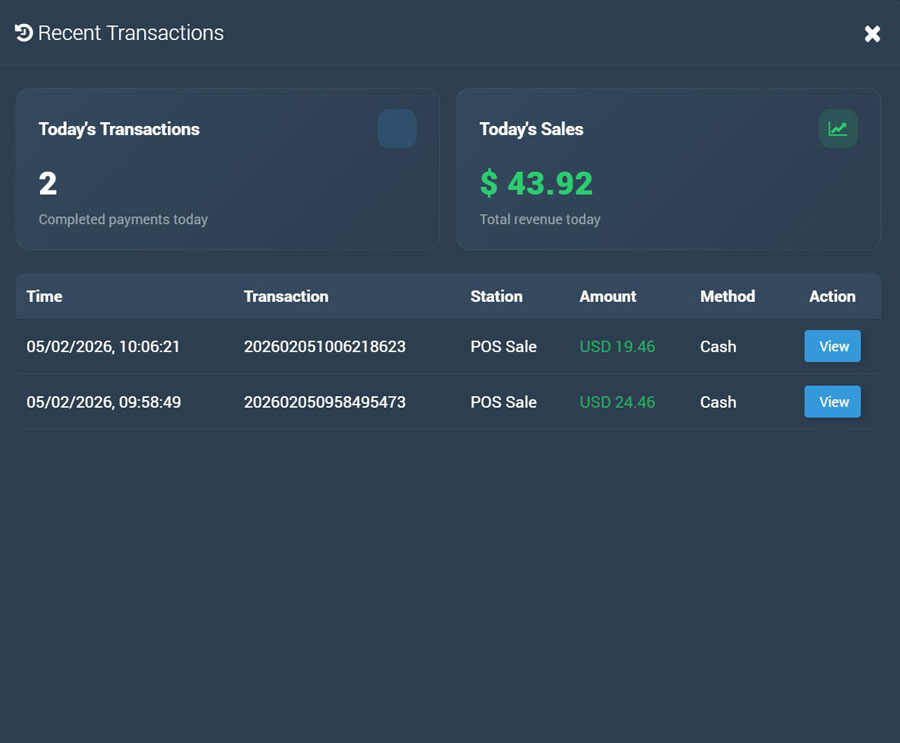Screen dimensions: 900x743
Task: Click the USD 19.46 amount
Action: pyautogui.click(x=617, y=347)
